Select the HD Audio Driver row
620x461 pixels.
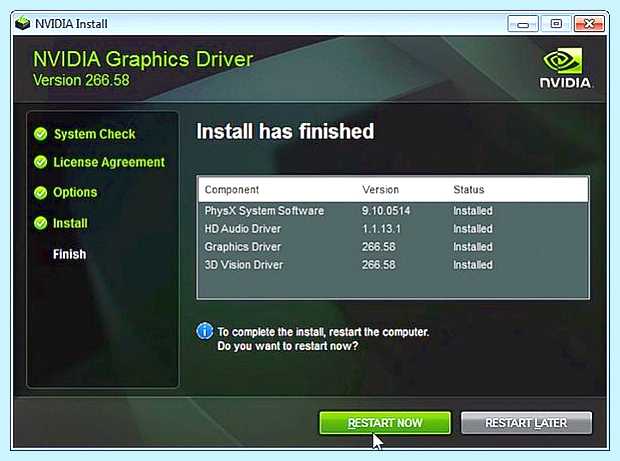coord(393,229)
